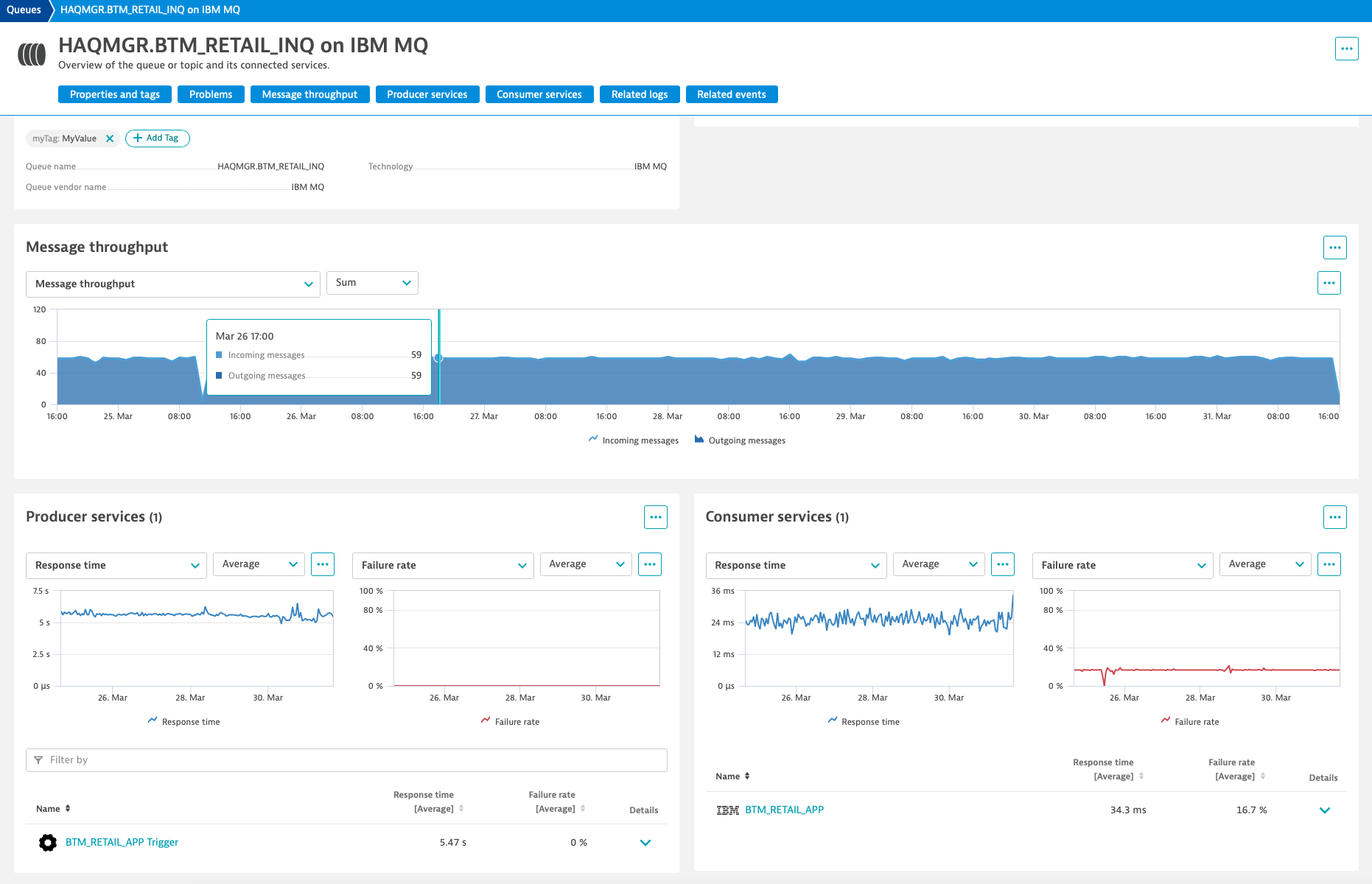
Task: Open the BTM_RETAIL_APP consumer service link
Action: pos(784,810)
